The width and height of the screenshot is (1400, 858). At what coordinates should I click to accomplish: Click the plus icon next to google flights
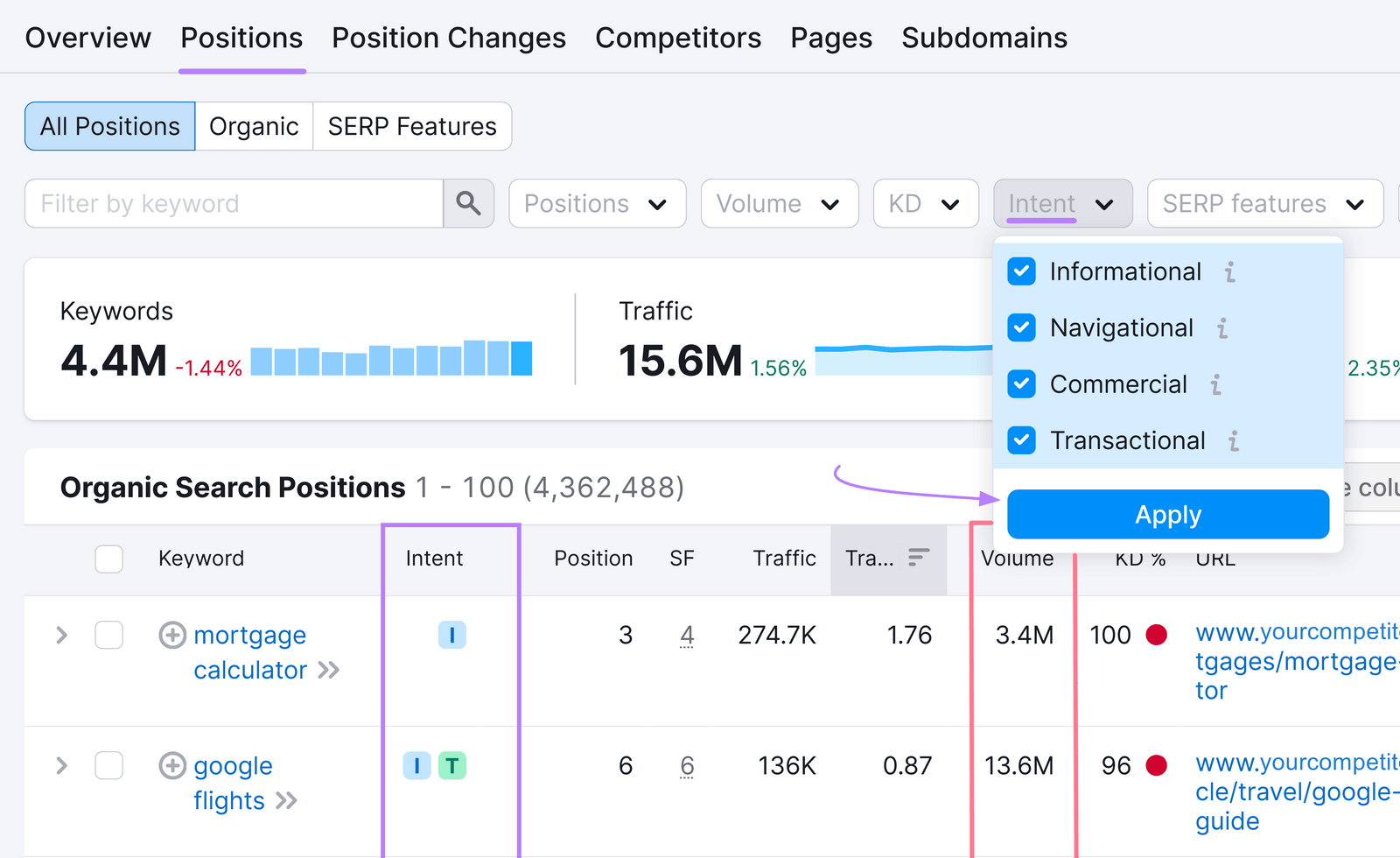[x=172, y=765]
